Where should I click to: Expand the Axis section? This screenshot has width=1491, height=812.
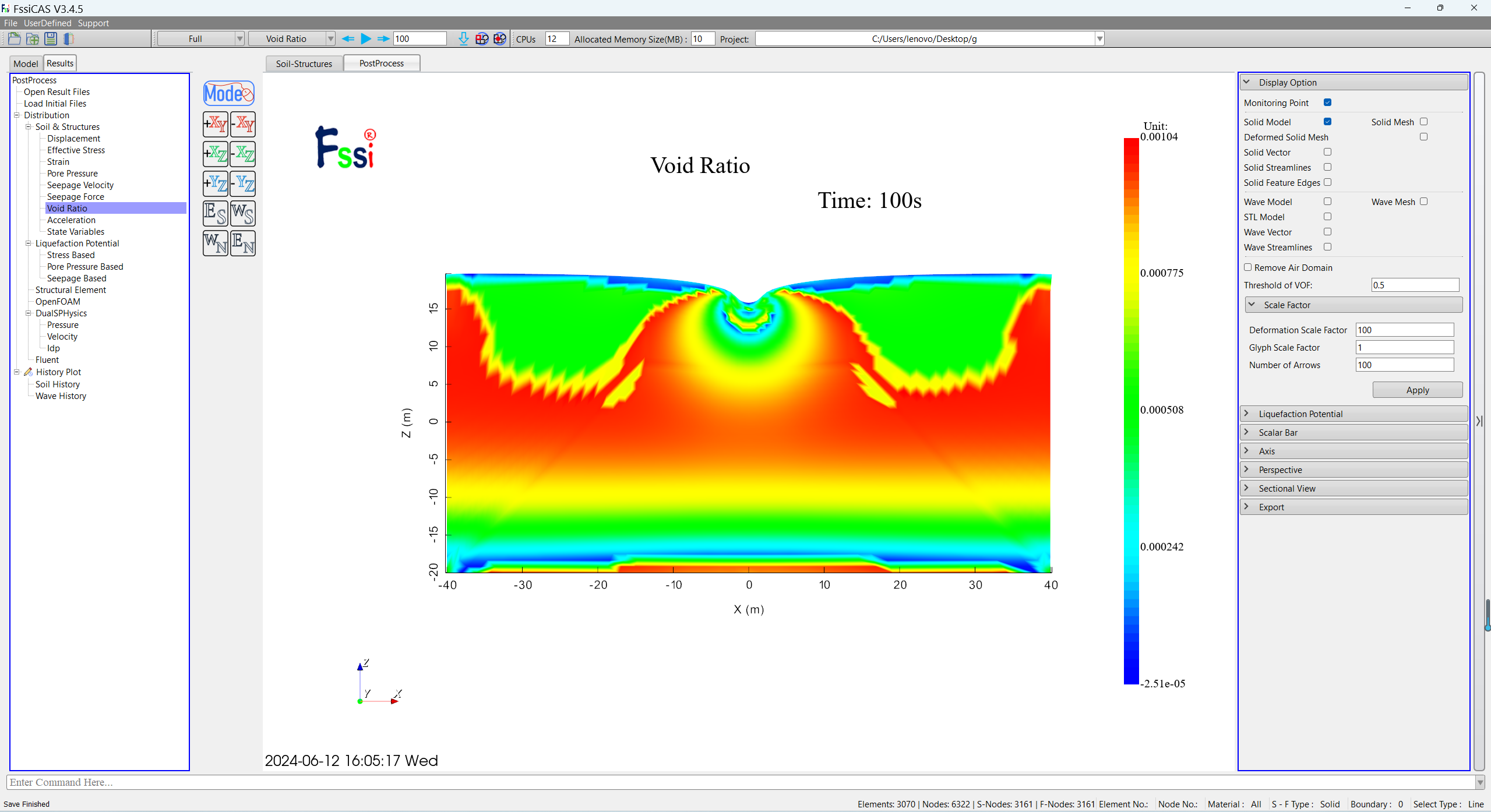point(1353,451)
